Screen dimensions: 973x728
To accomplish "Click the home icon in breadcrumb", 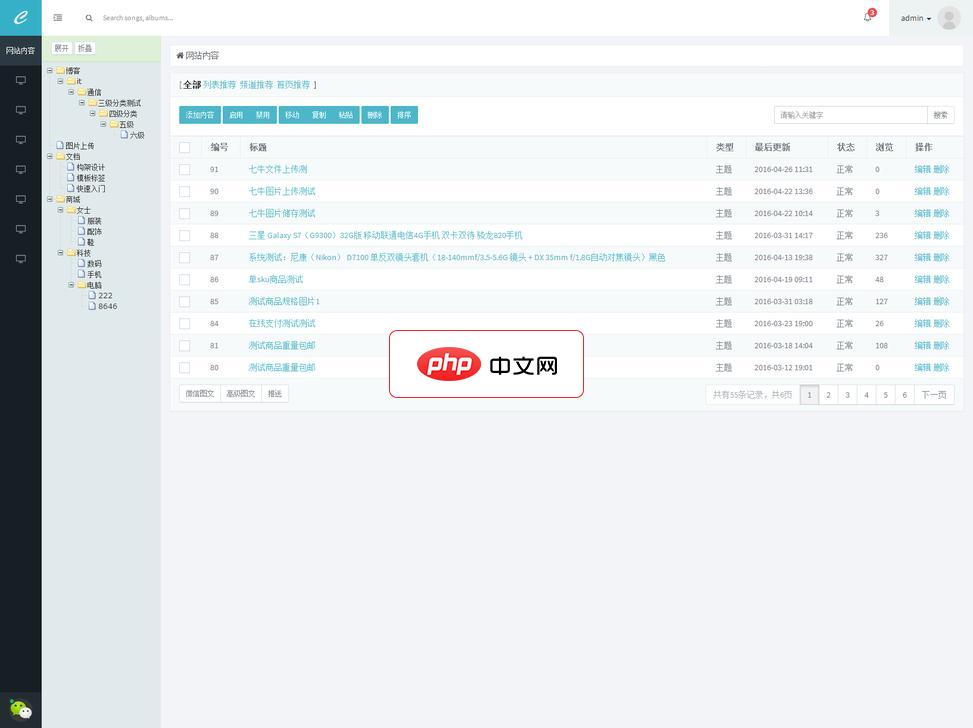I will 180,55.
